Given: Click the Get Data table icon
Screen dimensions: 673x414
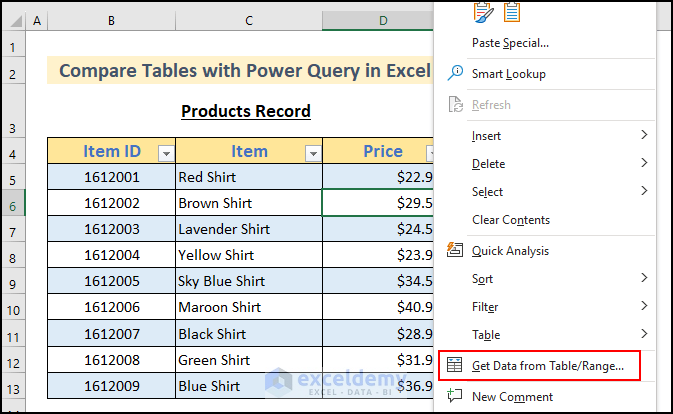Looking at the screenshot, I should coord(454,365).
